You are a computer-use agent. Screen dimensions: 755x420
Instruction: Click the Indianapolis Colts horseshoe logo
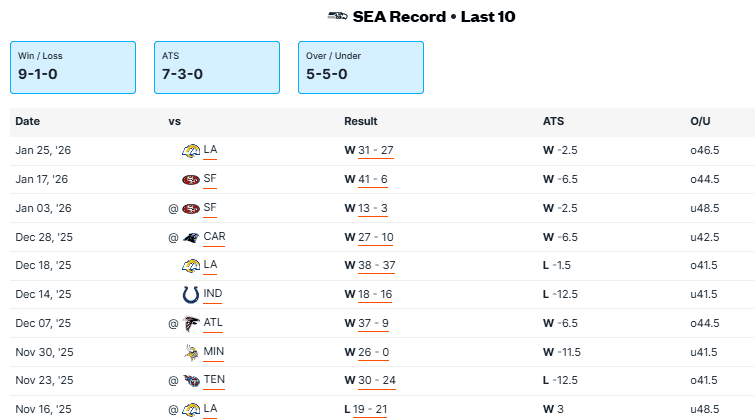tap(190, 295)
